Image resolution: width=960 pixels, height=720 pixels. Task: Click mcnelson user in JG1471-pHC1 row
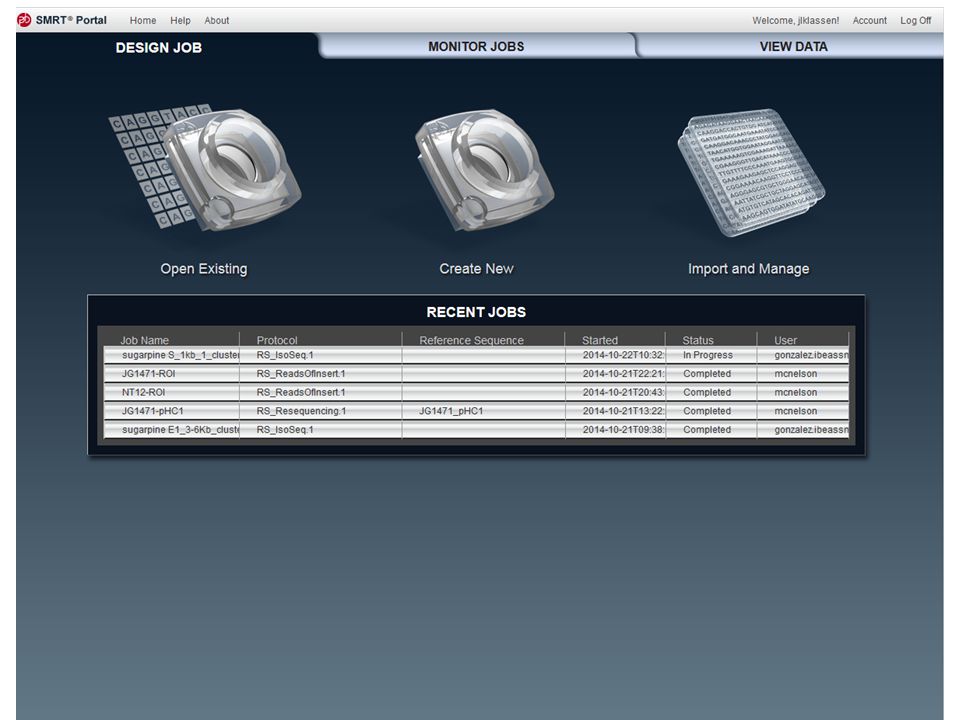[x=795, y=411]
